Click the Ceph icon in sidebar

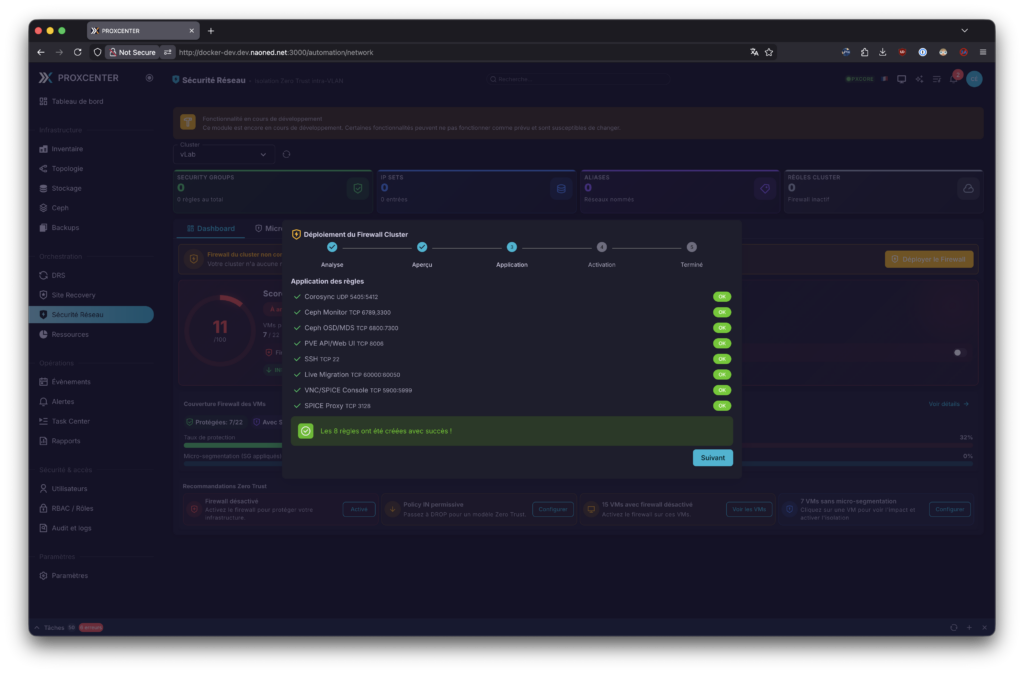click(43, 208)
